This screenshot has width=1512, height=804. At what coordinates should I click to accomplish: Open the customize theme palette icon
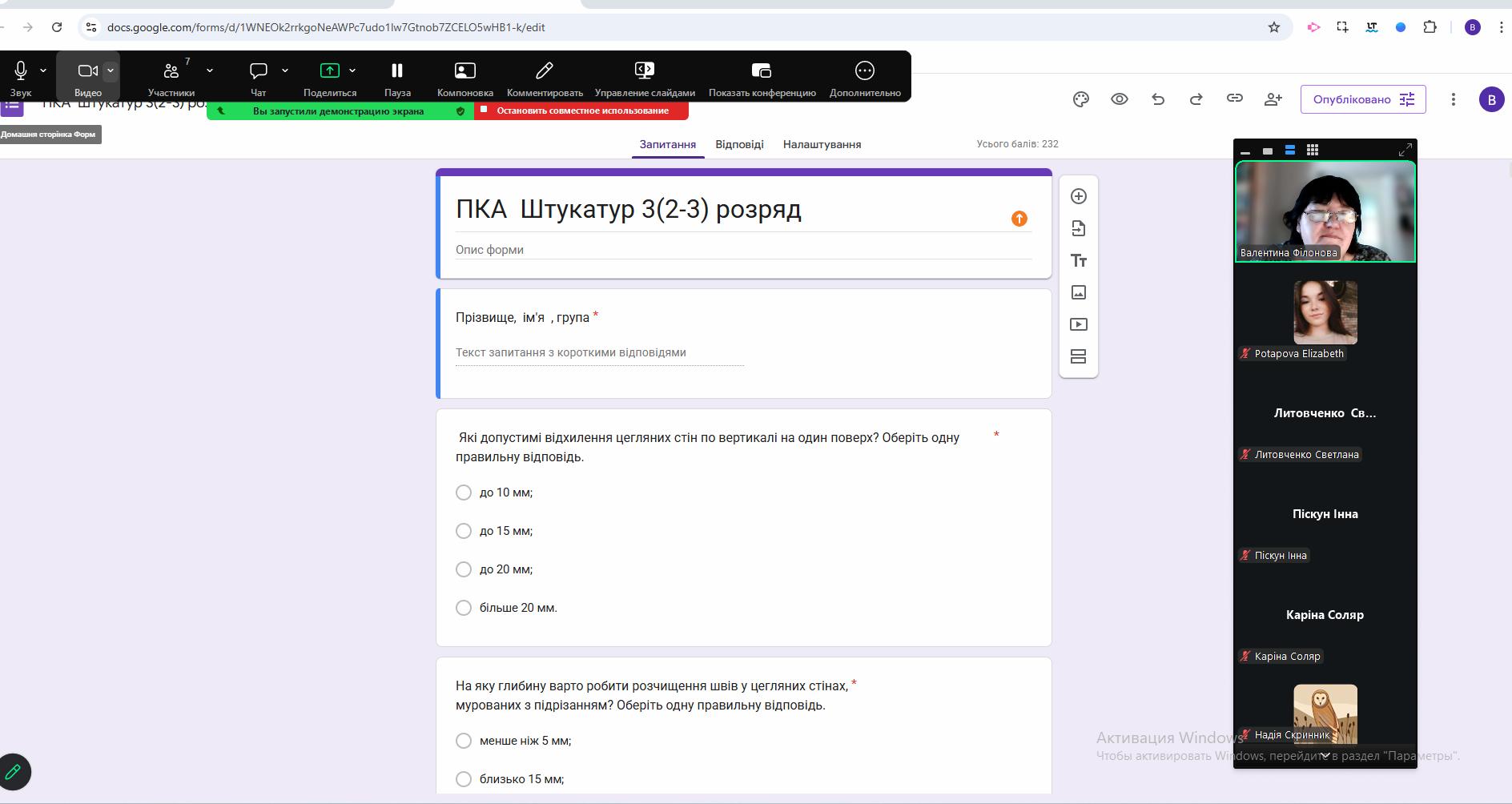click(1081, 99)
